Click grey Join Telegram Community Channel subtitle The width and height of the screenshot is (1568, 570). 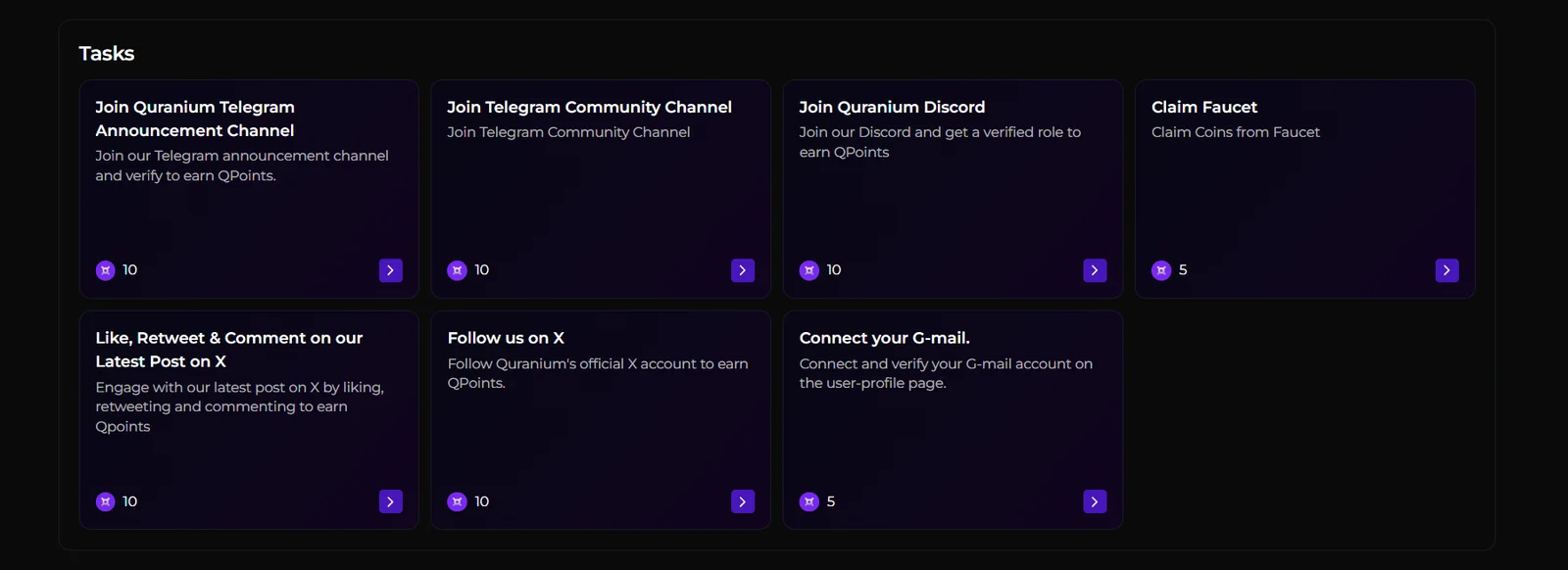[568, 132]
